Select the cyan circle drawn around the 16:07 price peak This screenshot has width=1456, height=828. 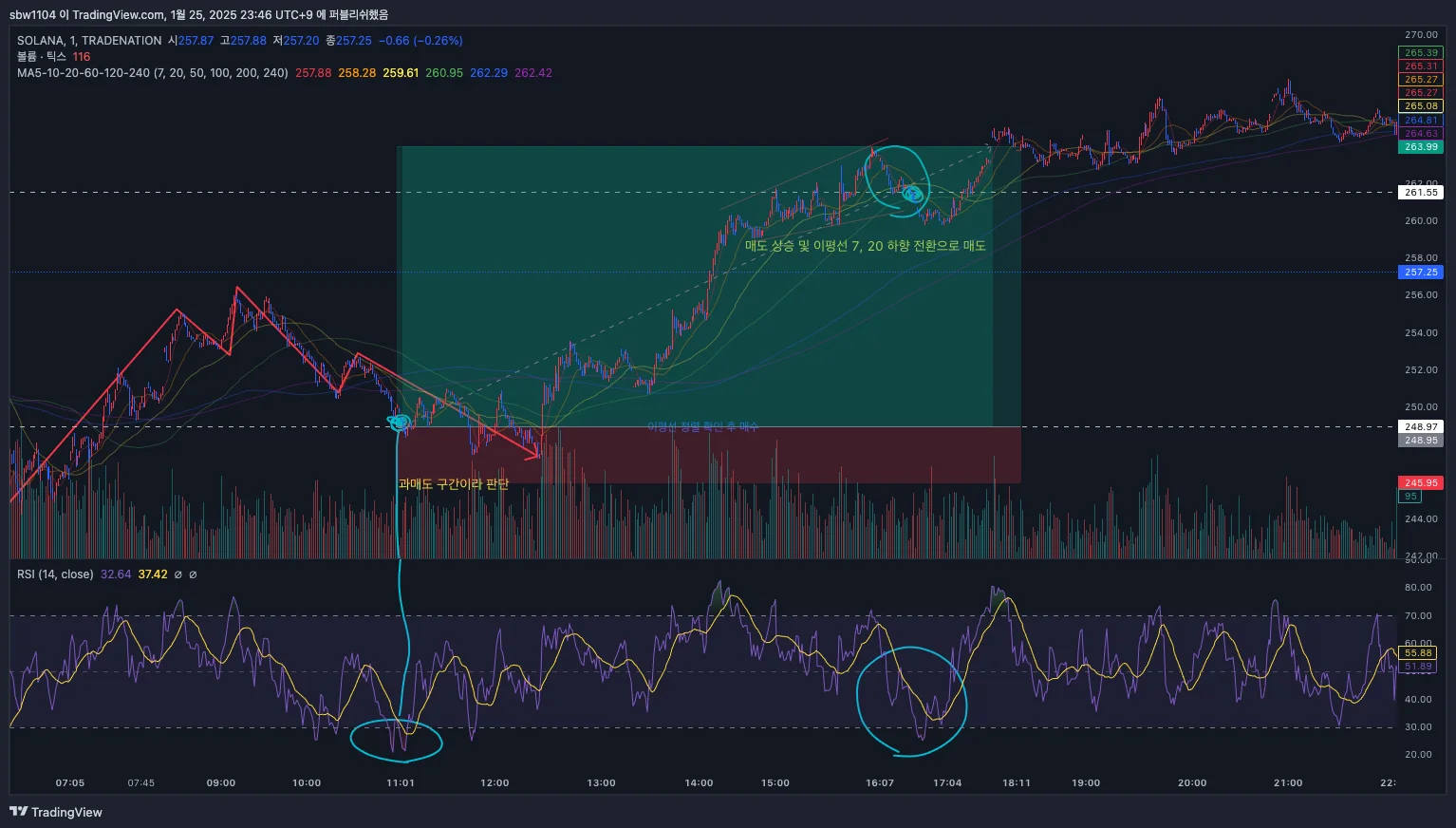[x=895, y=176]
